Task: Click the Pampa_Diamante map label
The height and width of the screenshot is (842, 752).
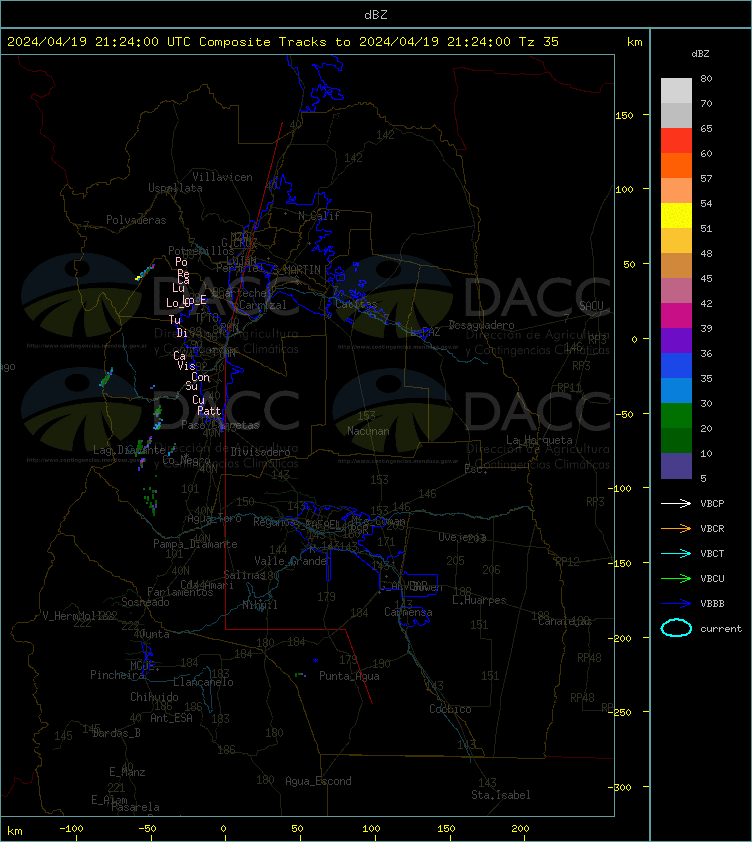Action: (x=195, y=544)
